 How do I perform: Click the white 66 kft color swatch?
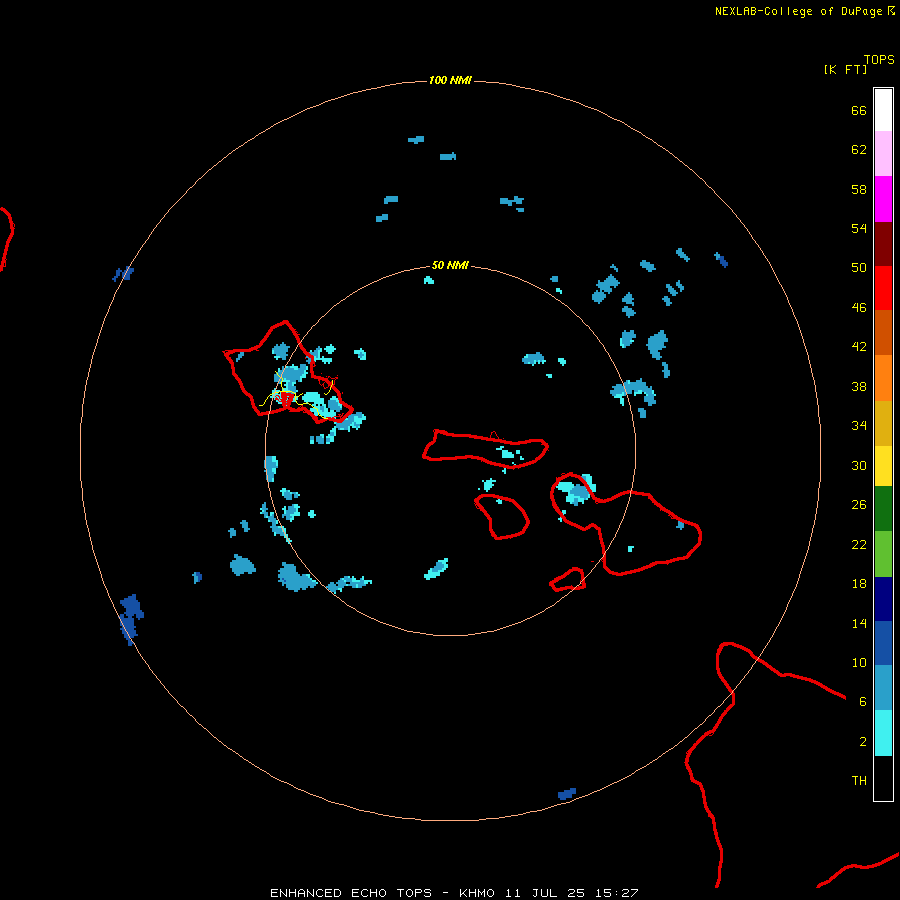[x=883, y=110]
